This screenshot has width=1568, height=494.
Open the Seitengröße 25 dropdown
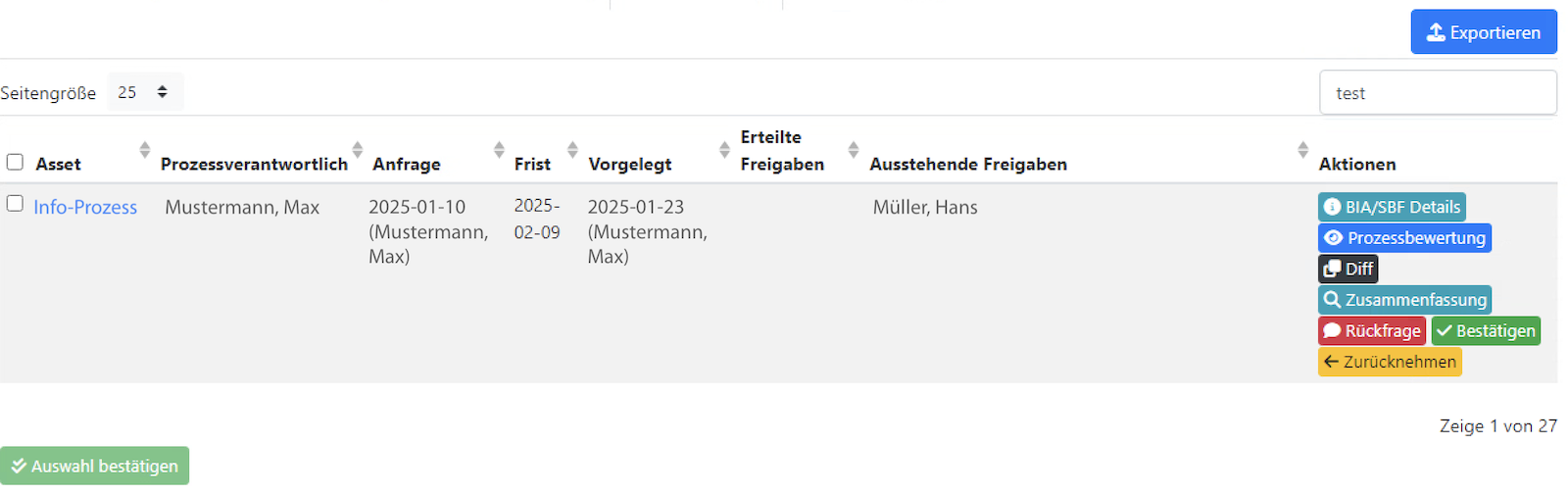[145, 92]
